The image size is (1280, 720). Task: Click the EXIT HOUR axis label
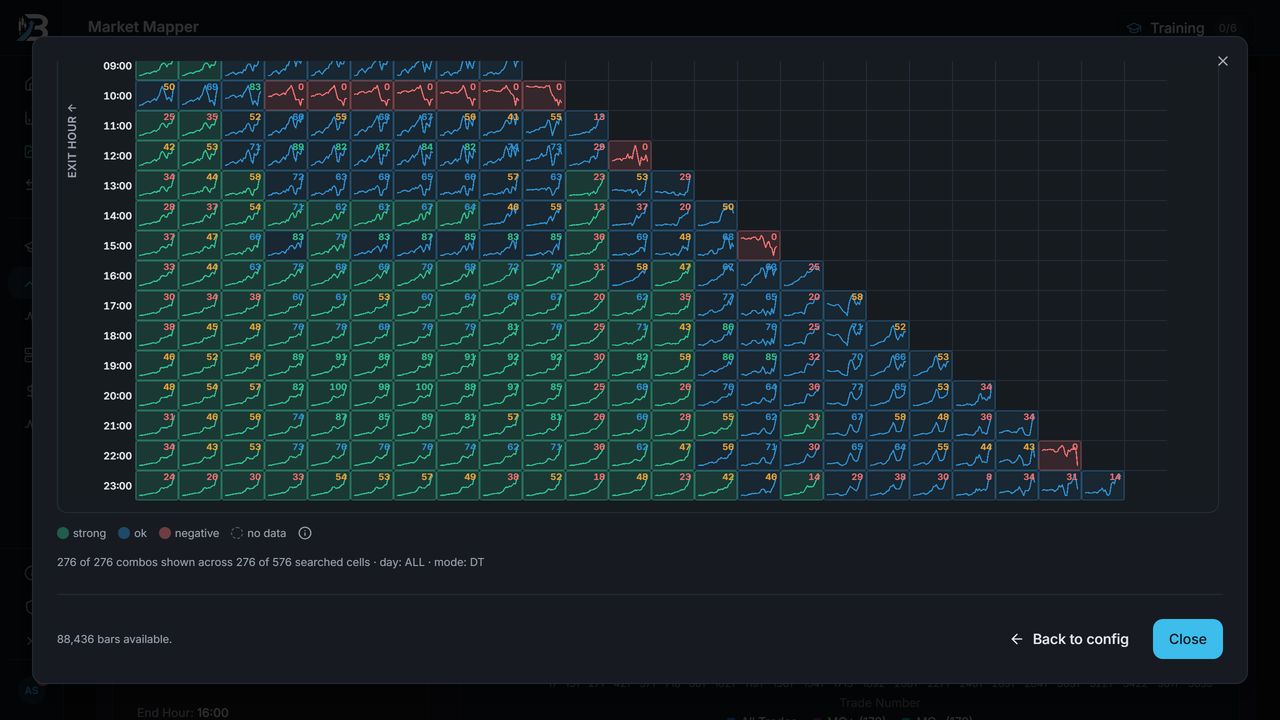coord(72,141)
